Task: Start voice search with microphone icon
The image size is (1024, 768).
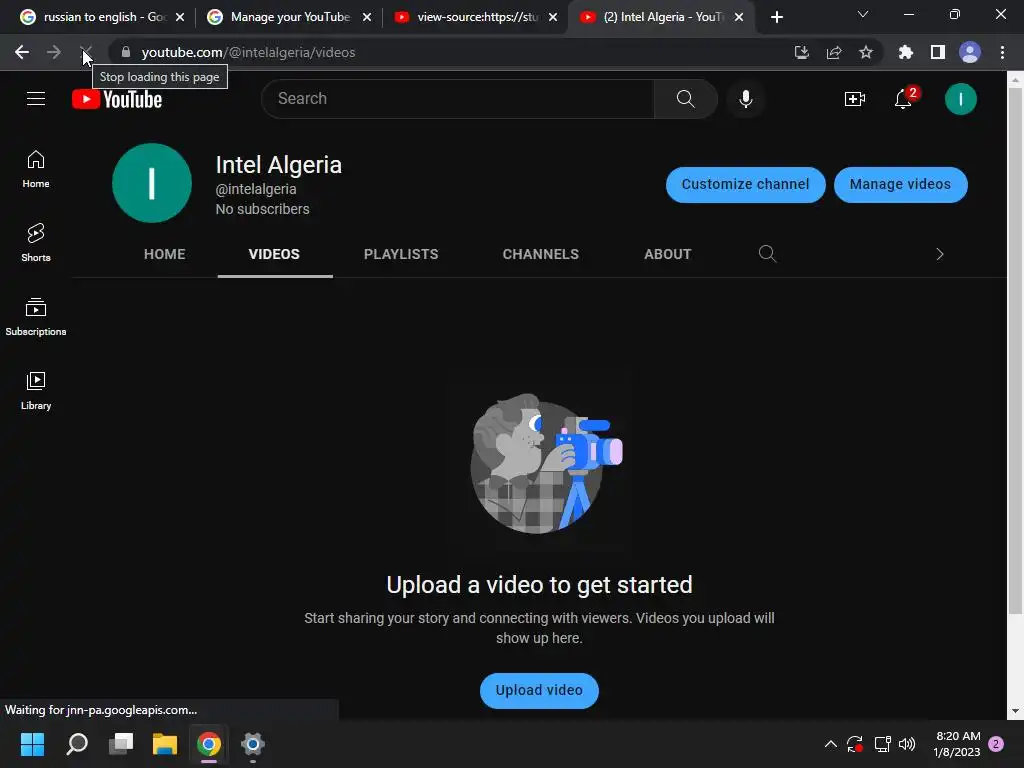Action: coord(745,99)
